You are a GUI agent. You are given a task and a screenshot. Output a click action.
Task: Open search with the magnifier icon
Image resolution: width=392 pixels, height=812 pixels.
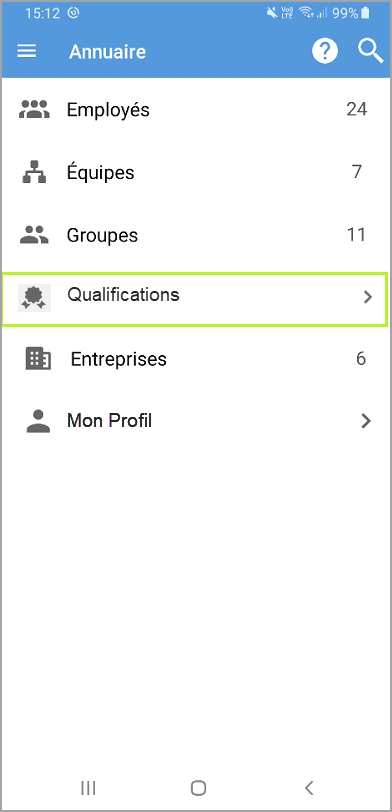pos(371,51)
